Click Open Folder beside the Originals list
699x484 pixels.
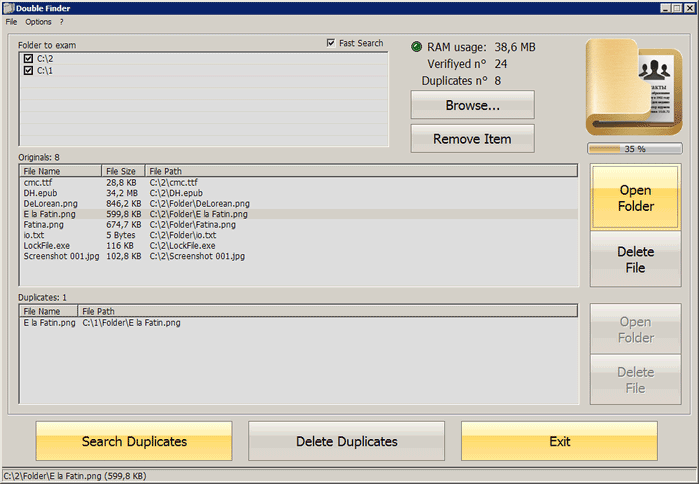(635, 197)
